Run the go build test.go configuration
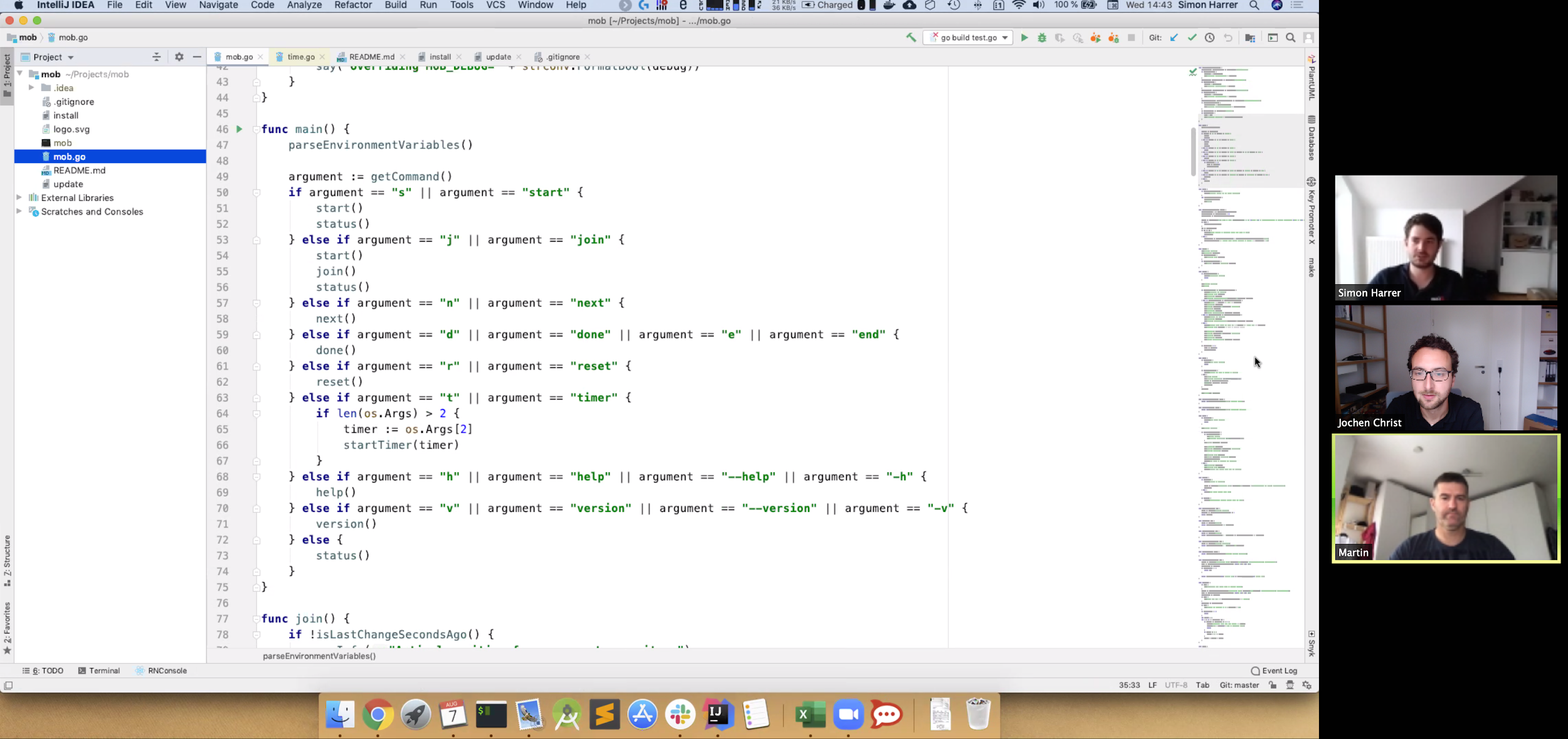Screen dimensions: 1568x739 pyautogui.click(x=1024, y=38)
